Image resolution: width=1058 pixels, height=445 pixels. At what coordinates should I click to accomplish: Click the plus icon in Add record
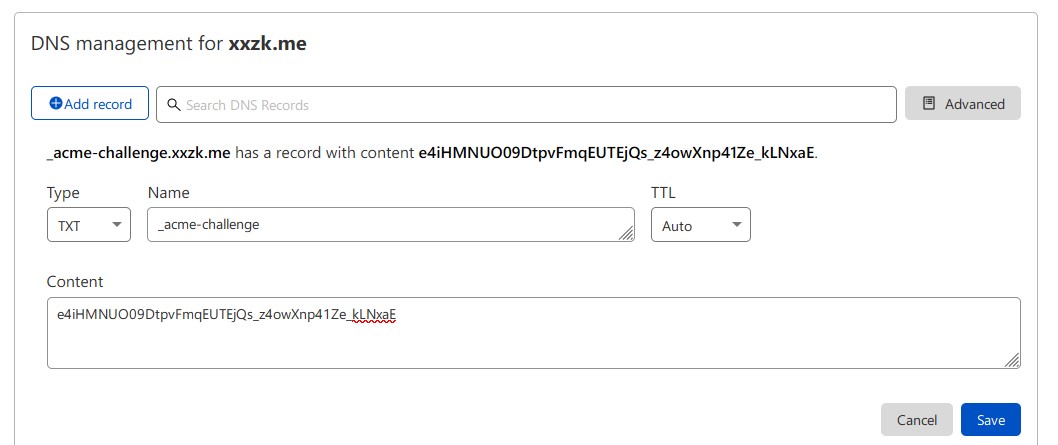click(x=56, y=104)
